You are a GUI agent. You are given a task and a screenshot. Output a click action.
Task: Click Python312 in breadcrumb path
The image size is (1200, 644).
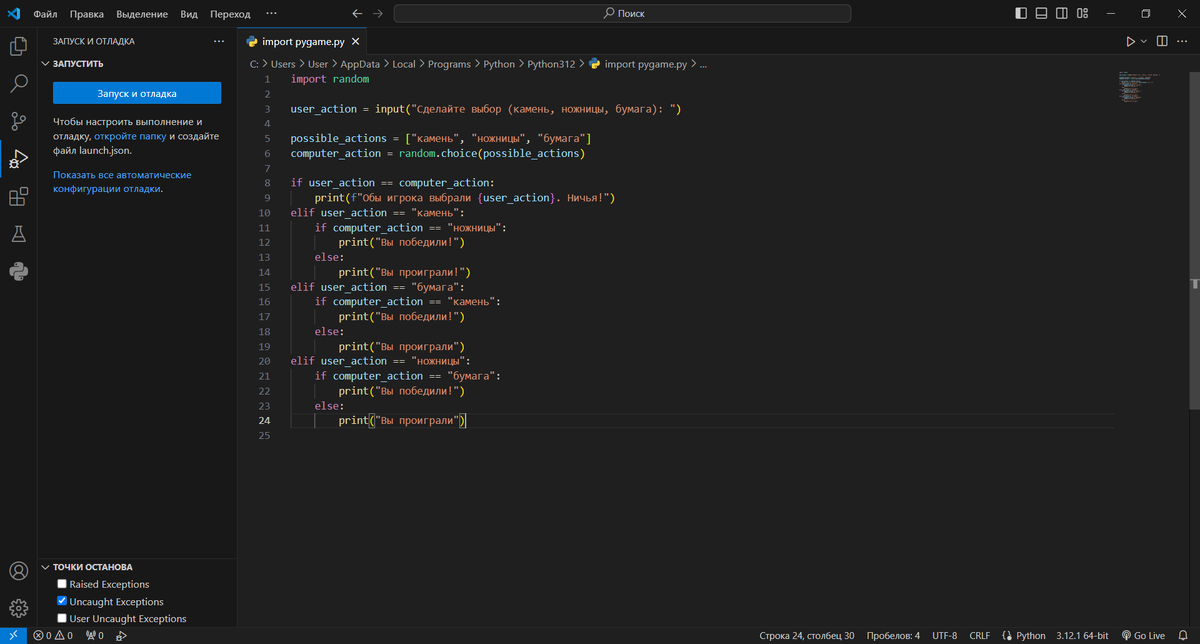pos(551,63)
